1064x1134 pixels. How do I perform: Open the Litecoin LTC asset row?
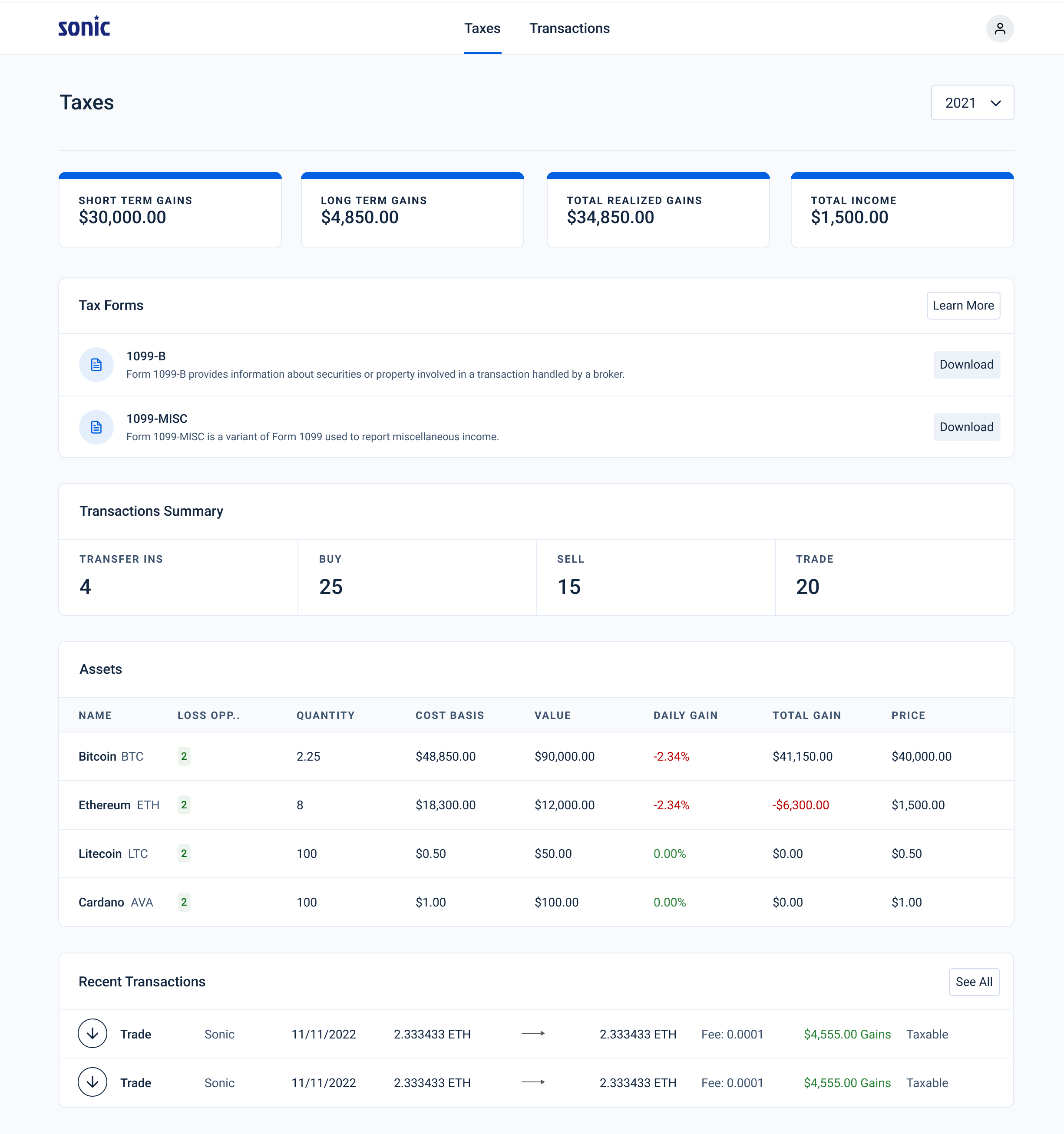point(113,854)
